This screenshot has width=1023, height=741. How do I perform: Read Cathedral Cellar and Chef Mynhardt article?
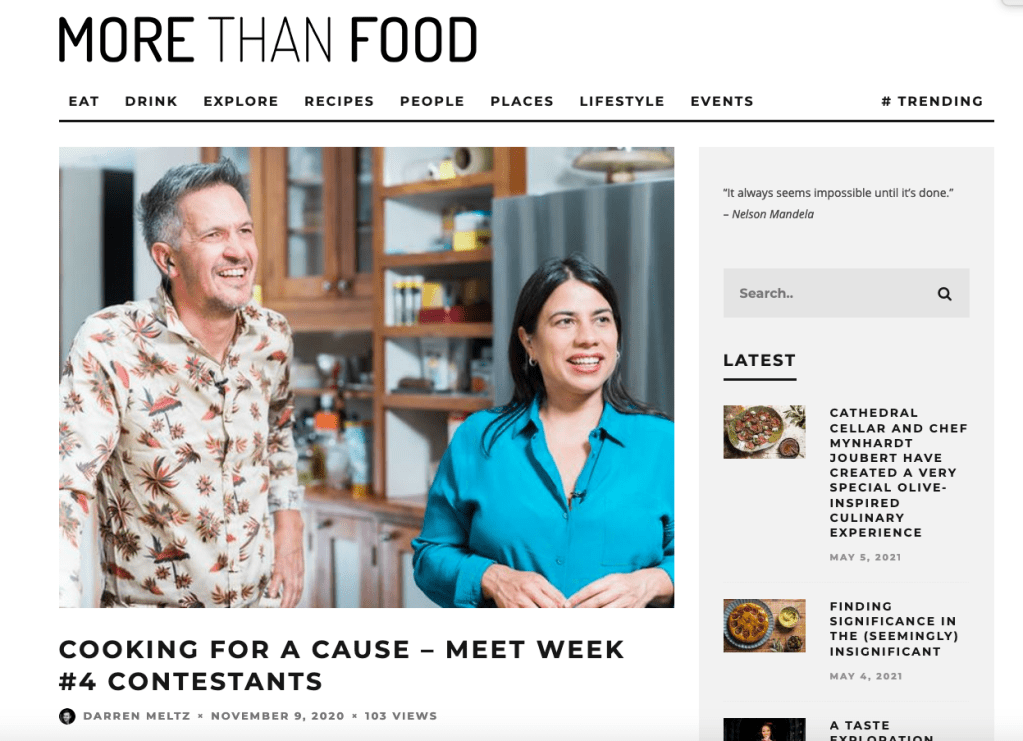point(898,473)
